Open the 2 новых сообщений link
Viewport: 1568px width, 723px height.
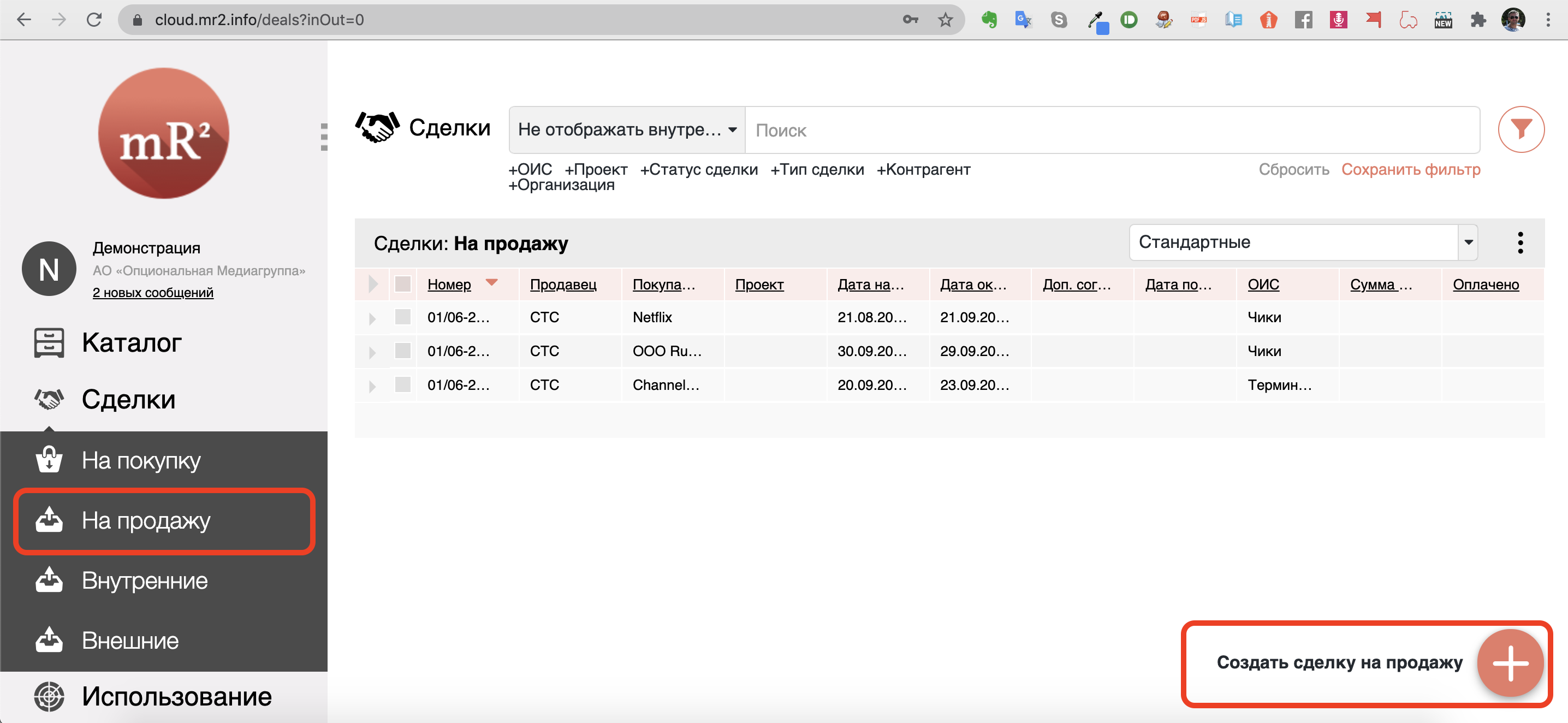[153, 292]
